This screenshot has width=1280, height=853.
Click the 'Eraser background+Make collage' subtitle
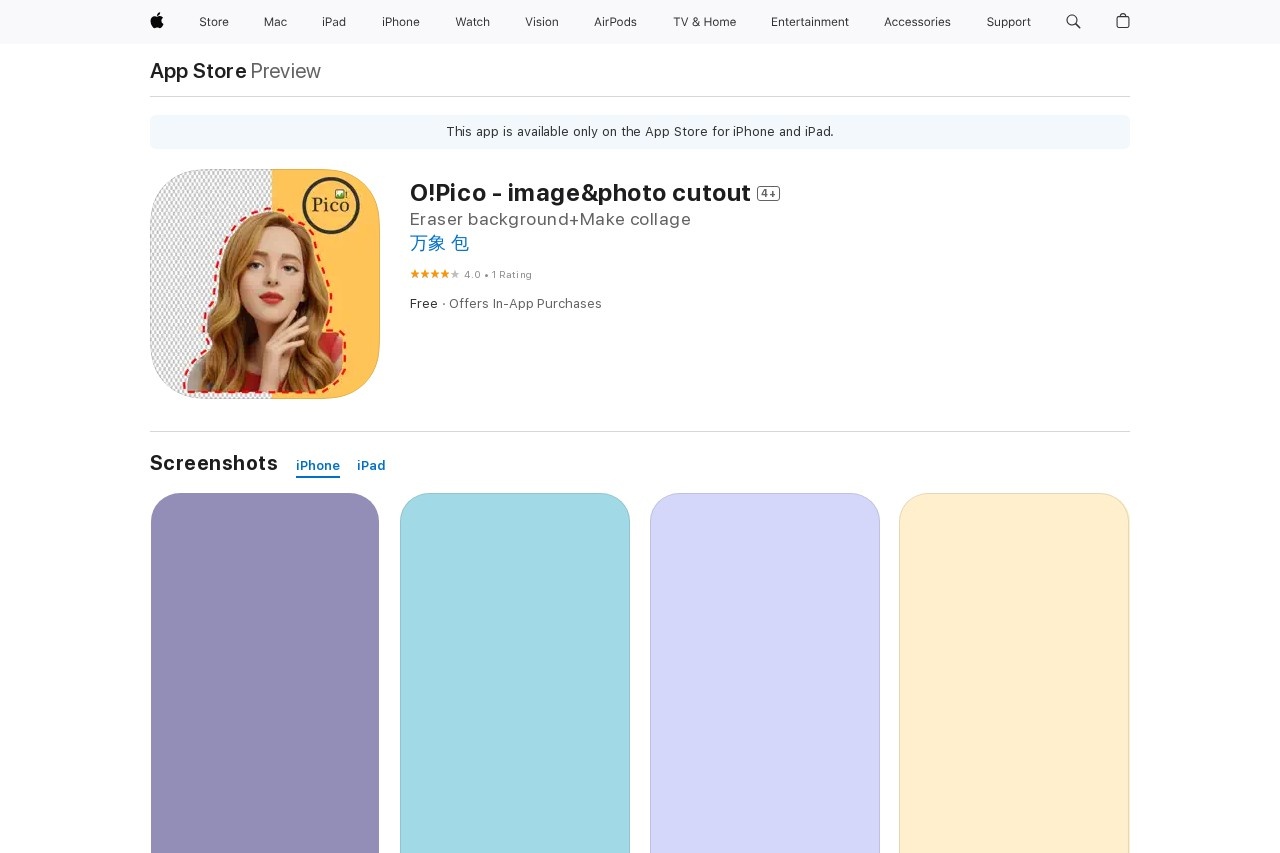click(x=550, y=219)
